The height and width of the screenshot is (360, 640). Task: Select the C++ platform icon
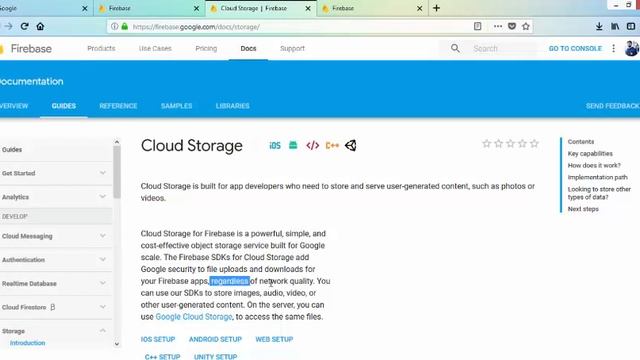pyautogui.click(x=332, y=145)
